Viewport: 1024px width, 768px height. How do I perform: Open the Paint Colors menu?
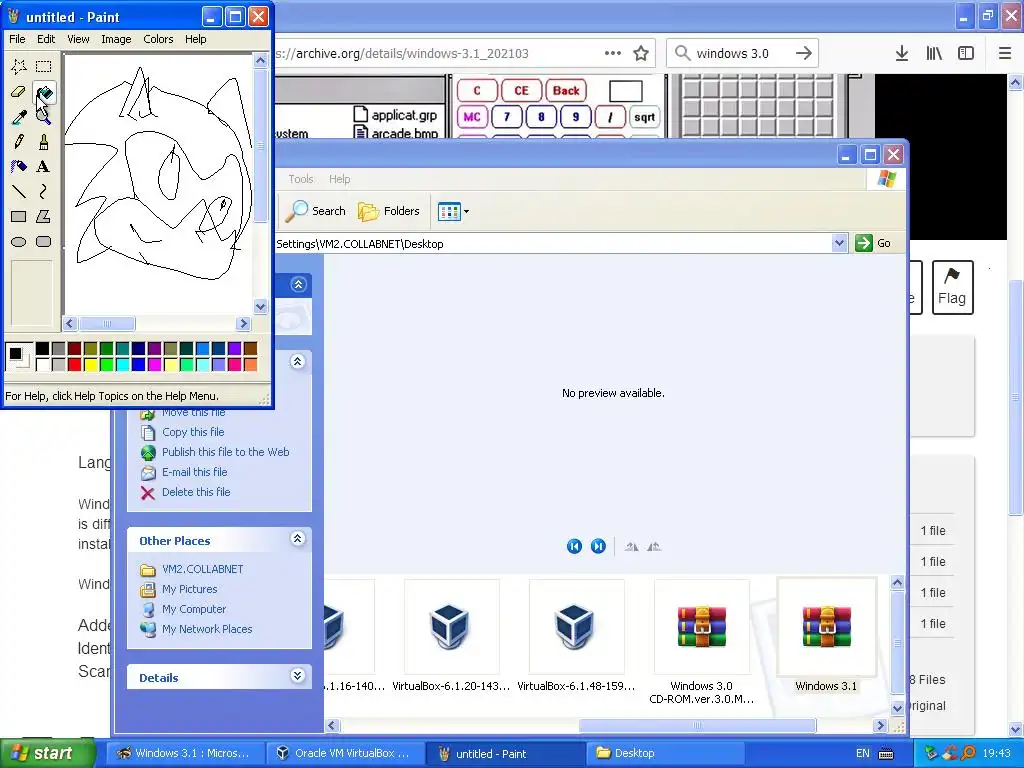coord(158,39)
